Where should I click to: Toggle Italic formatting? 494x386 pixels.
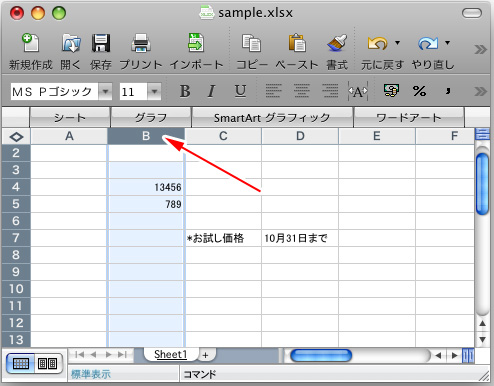(x=211, y=91)
